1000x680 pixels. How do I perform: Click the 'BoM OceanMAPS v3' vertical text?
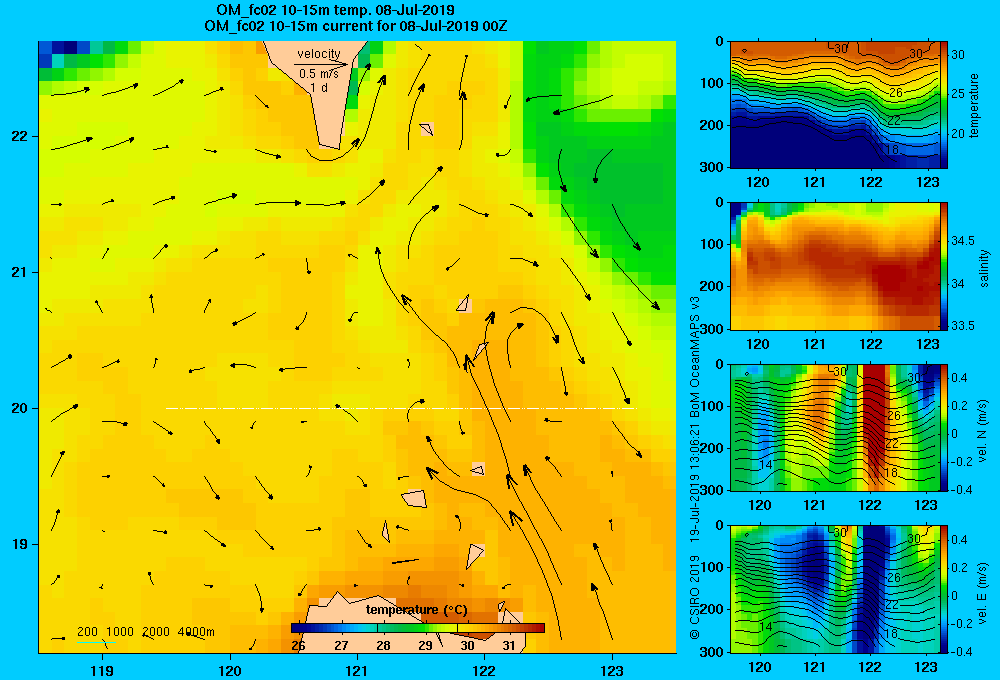coord(695,357)
